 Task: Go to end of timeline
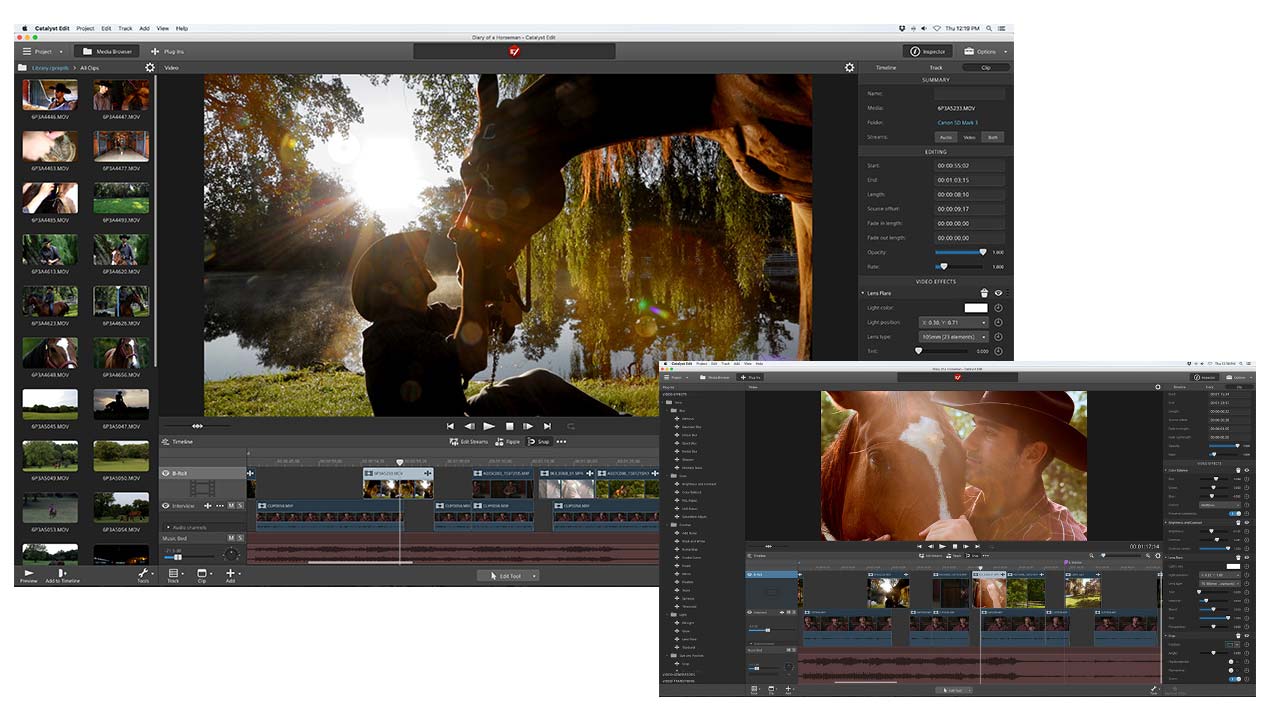click(x=547, y=426)
